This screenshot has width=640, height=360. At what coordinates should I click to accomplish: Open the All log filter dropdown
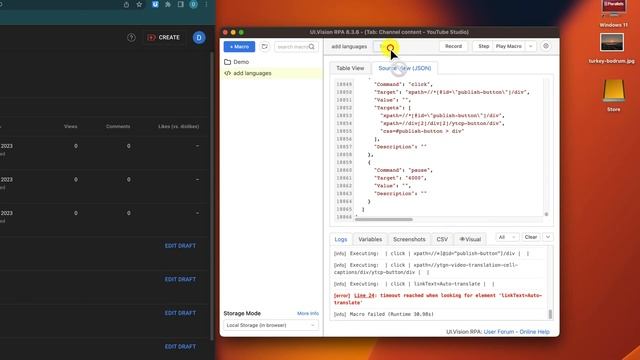(507, 237)
